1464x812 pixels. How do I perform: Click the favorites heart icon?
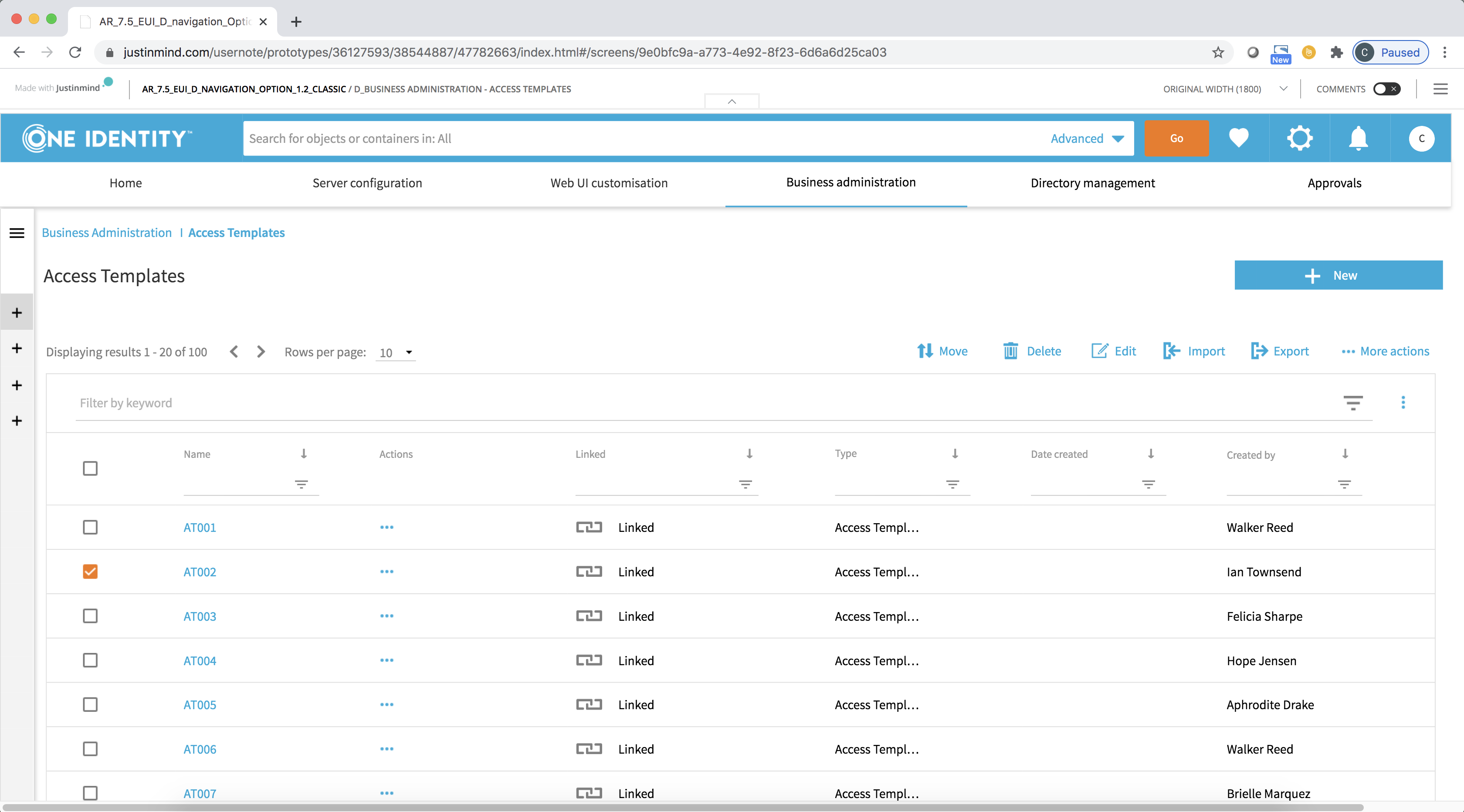click(1238, 138)
